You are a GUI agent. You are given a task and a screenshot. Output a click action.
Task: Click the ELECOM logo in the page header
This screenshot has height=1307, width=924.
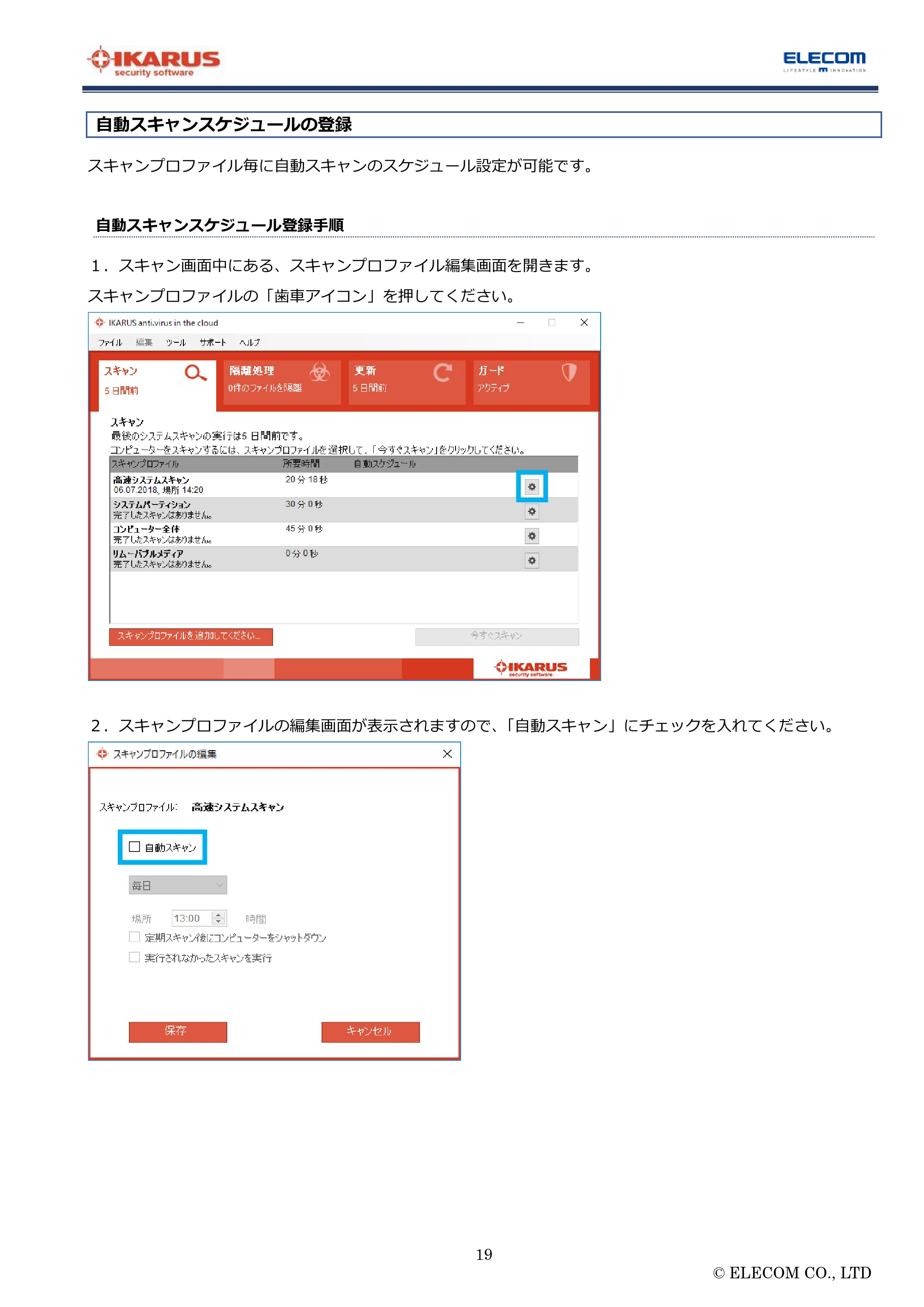click(824, 61)
